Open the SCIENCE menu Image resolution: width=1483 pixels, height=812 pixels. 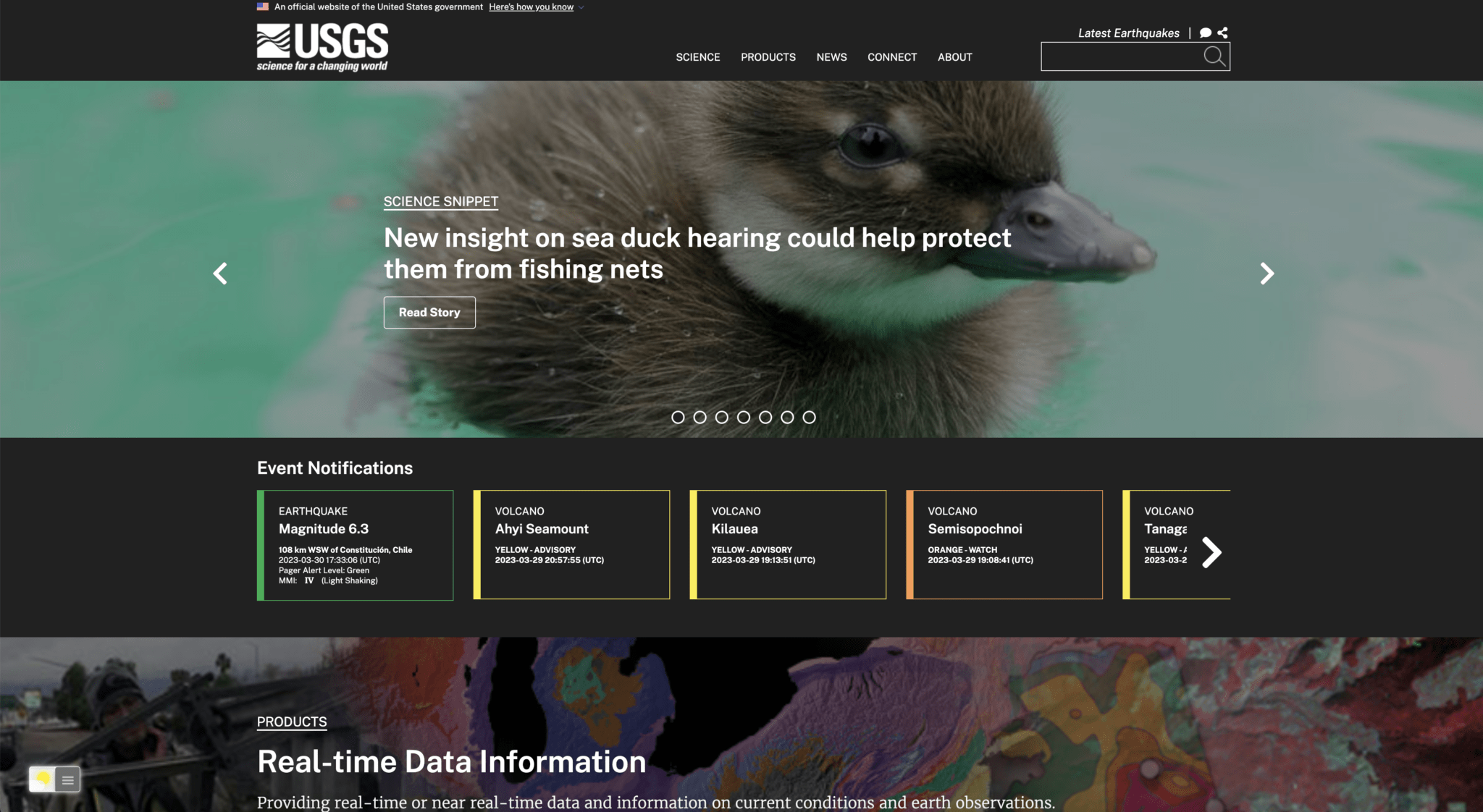(x=697, y=57)
